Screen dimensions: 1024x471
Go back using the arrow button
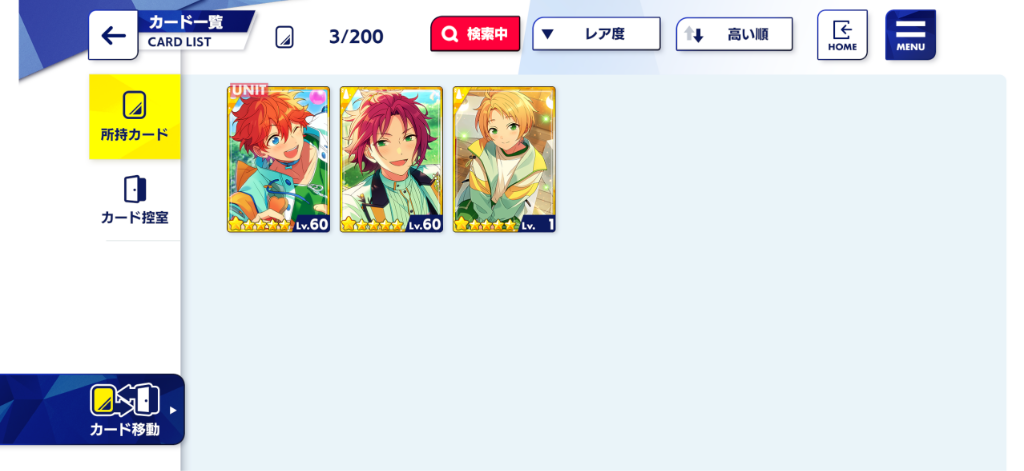pos(113,35)
